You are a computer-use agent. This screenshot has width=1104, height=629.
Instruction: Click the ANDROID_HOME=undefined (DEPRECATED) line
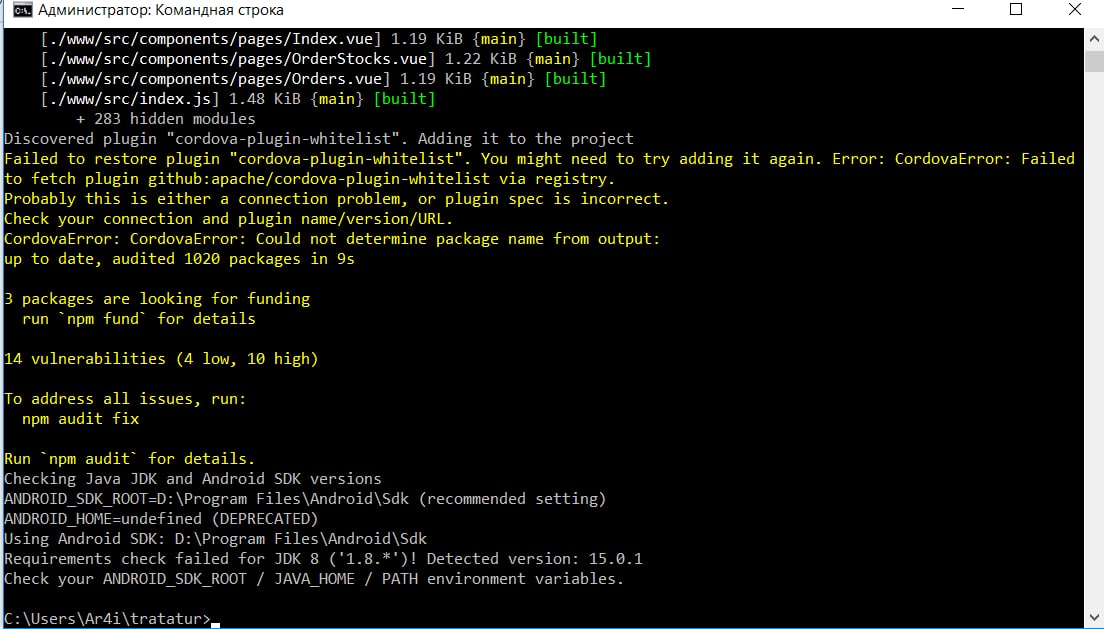click(161, 519)
